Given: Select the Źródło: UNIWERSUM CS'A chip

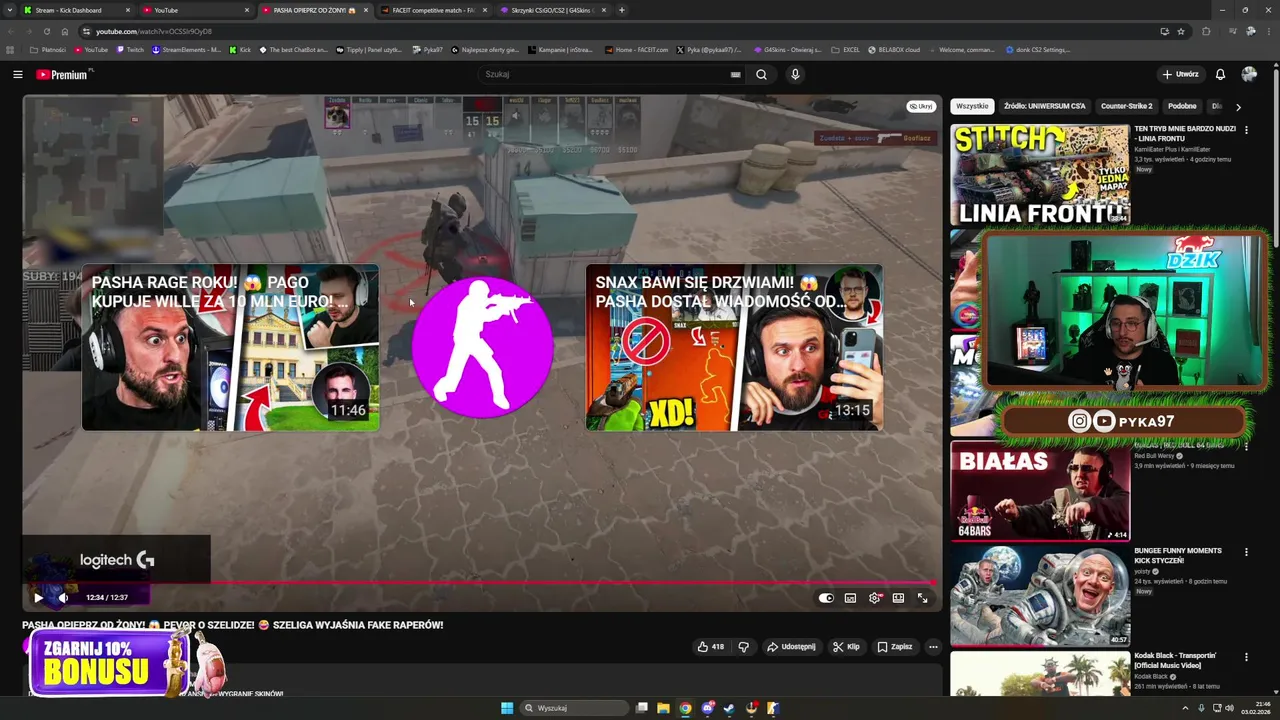Looking at the screenshot, I should pyautogui.click(x=1044, y=106).
